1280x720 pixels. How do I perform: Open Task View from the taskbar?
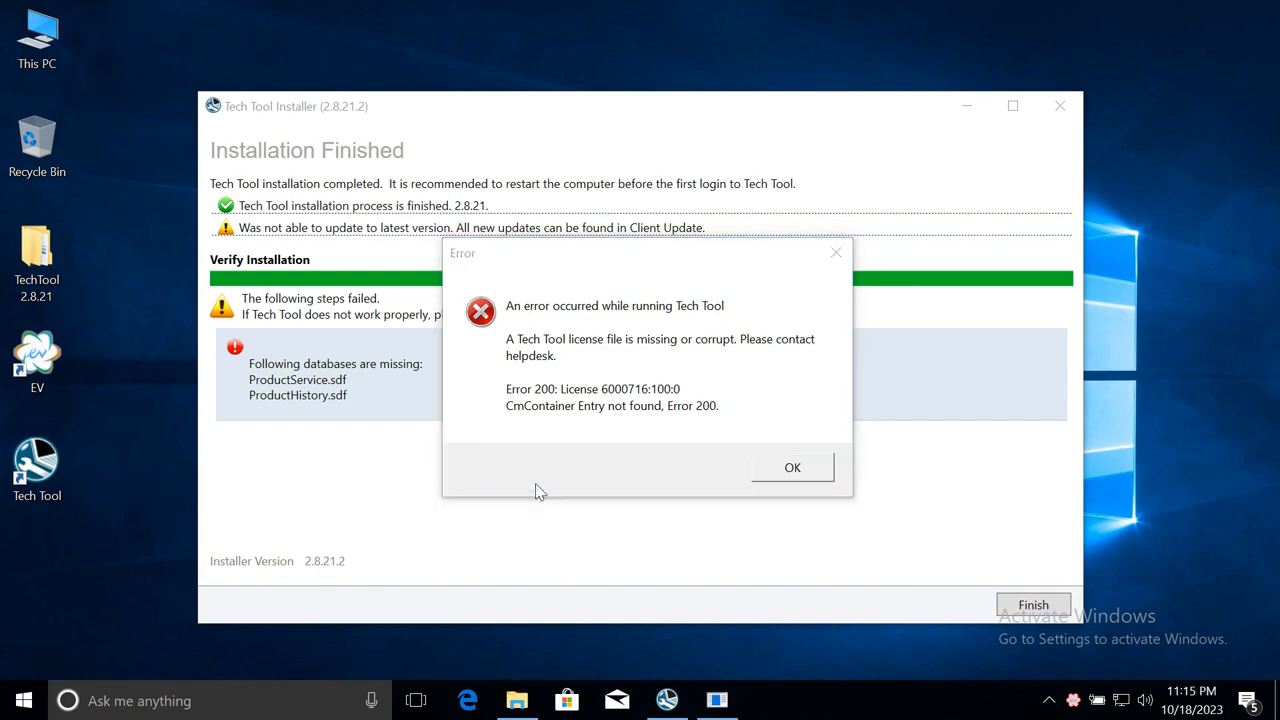click(x=416, y=700)
